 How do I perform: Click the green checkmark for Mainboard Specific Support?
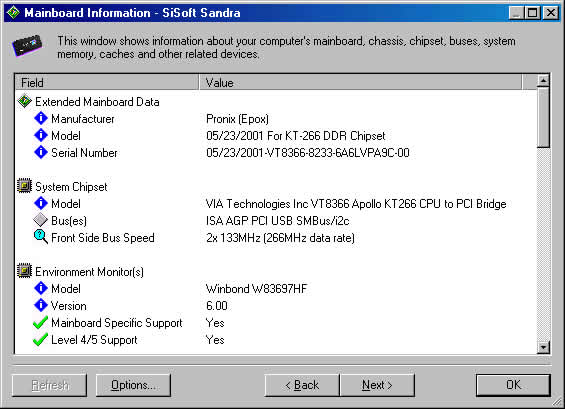[x=40, y=322]
